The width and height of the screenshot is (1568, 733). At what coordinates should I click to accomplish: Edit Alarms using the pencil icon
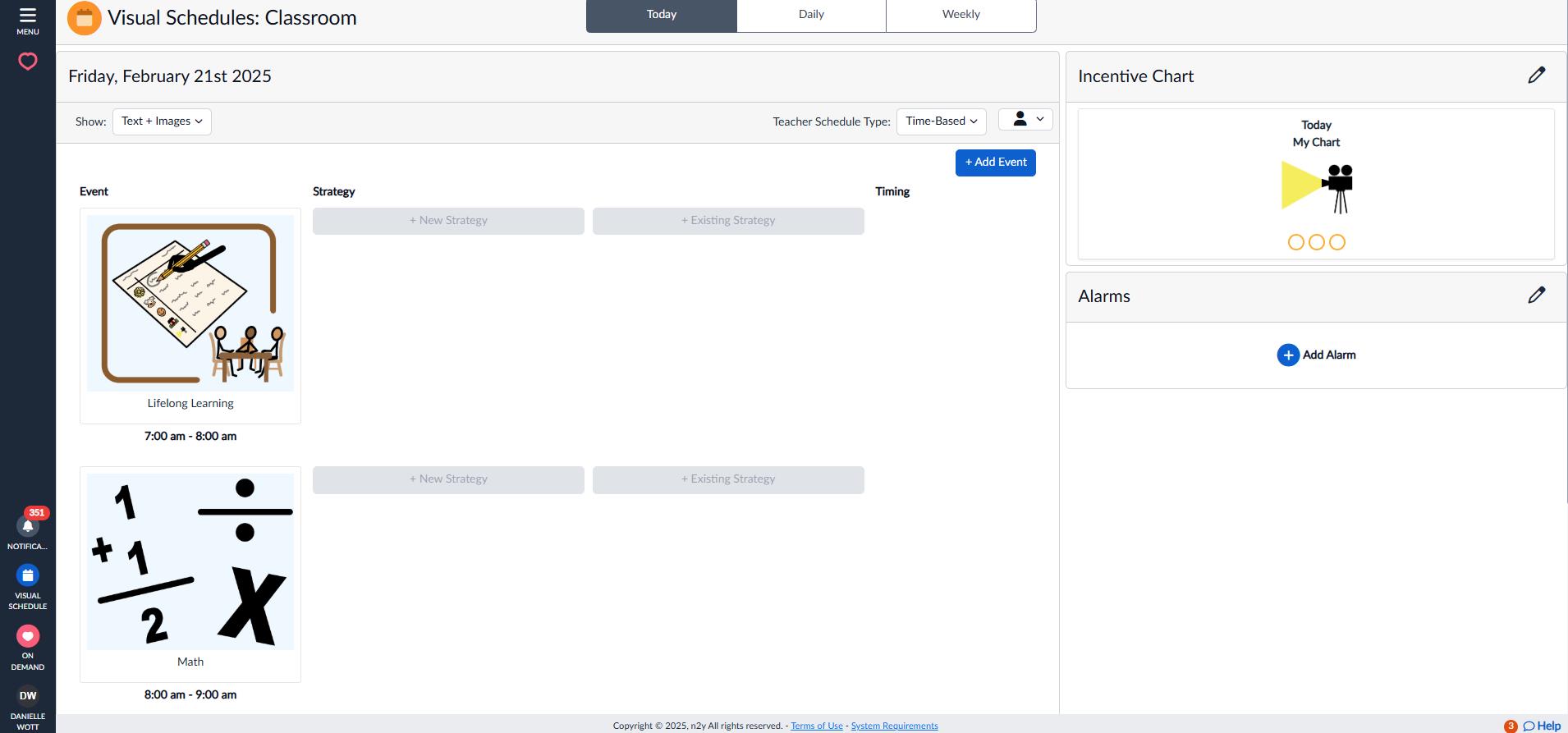[x=1537, y=295]
